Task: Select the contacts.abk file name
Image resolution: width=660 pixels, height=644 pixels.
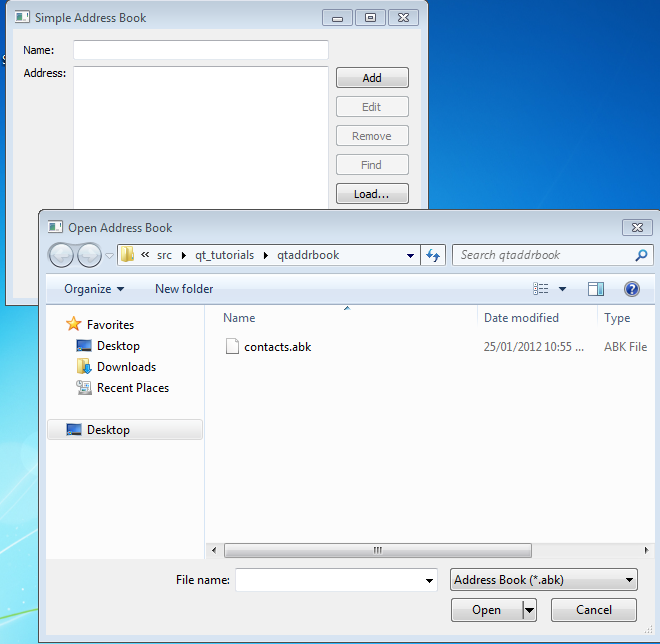Action: [277, 347]
